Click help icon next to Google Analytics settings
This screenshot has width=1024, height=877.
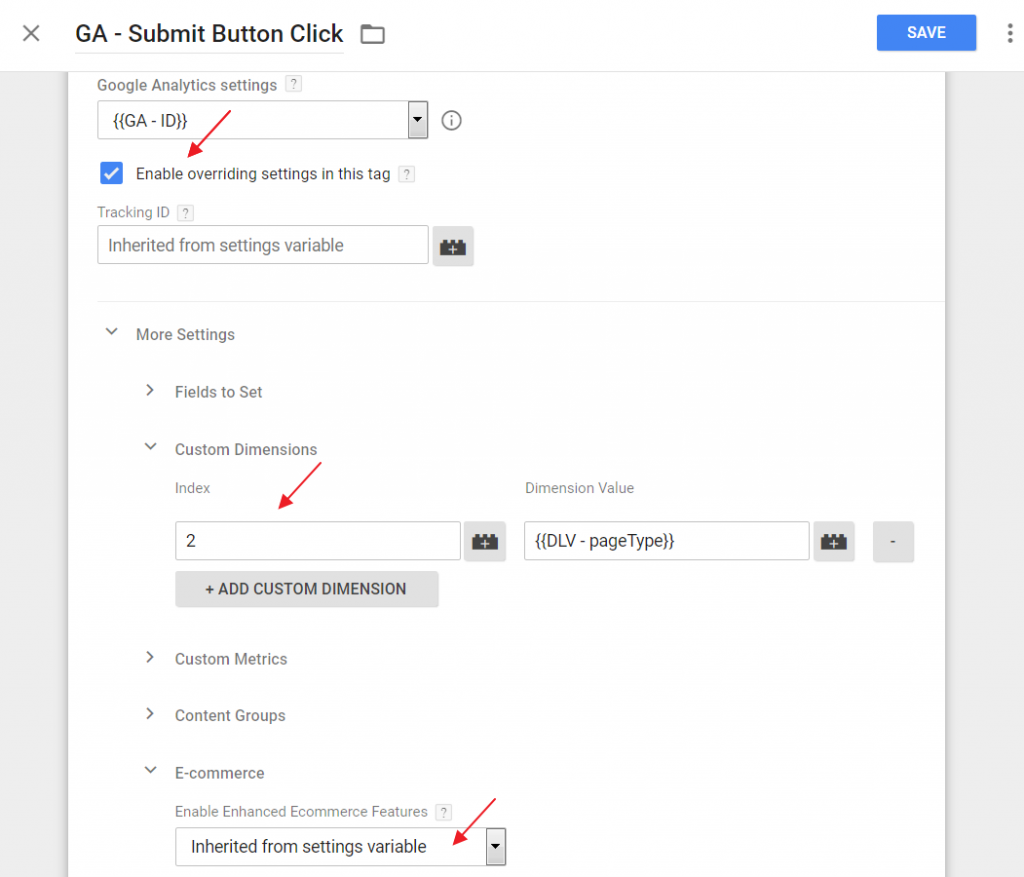pyautogui.click(x=293, y=85)
